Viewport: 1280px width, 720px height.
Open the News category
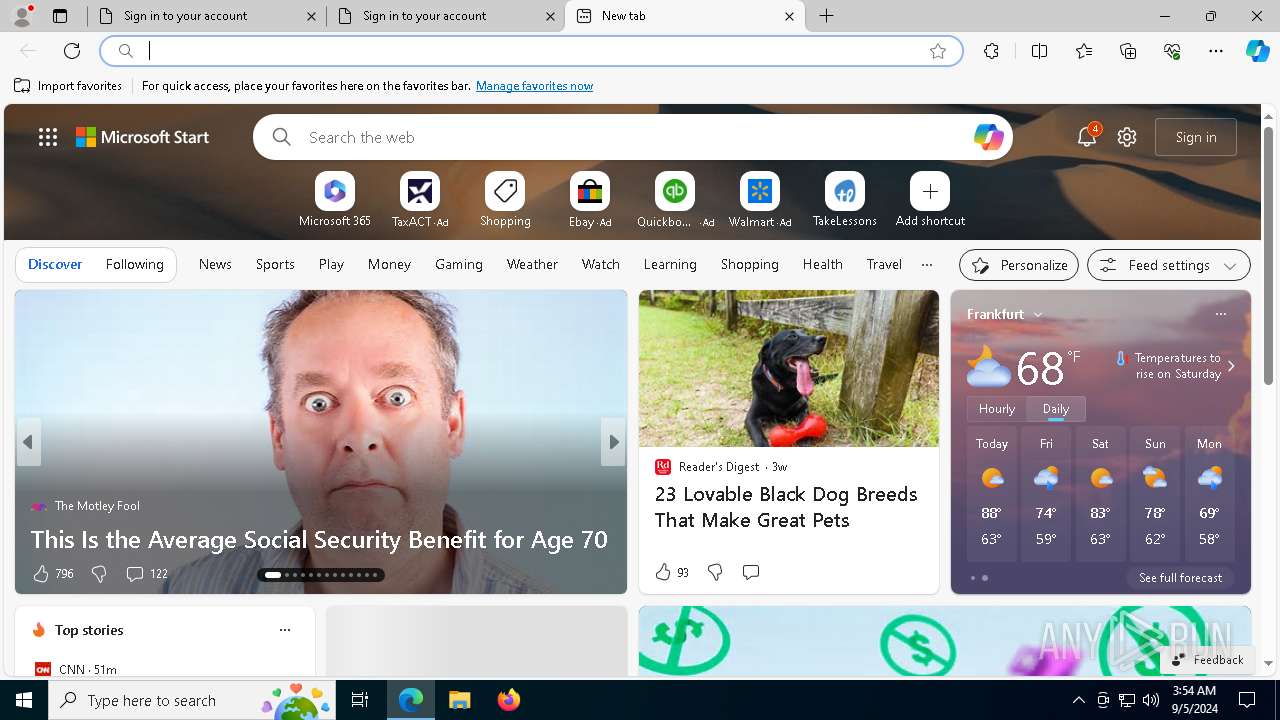coord(215,265)
